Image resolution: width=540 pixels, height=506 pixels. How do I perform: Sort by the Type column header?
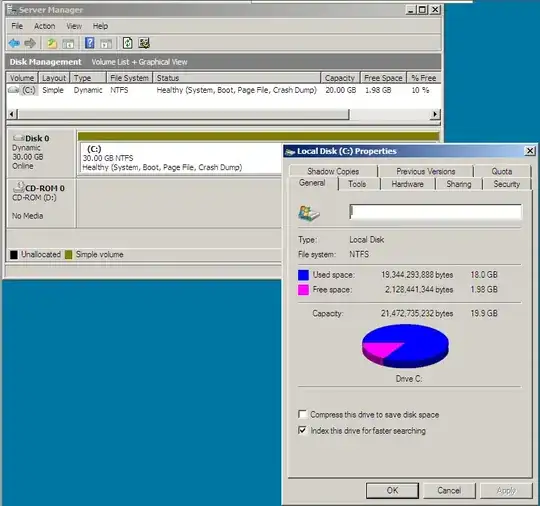pyautogui.click(x=88, y=78)
